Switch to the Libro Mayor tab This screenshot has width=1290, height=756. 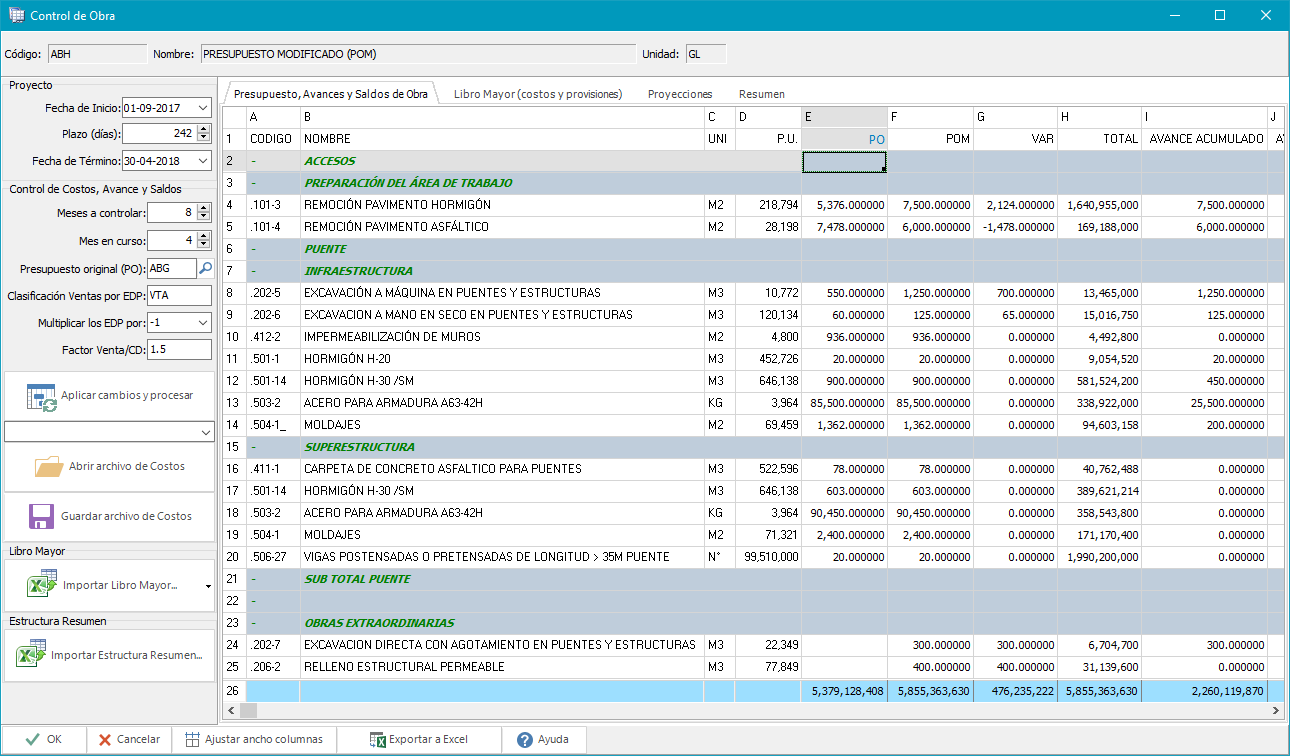[537, 94]
